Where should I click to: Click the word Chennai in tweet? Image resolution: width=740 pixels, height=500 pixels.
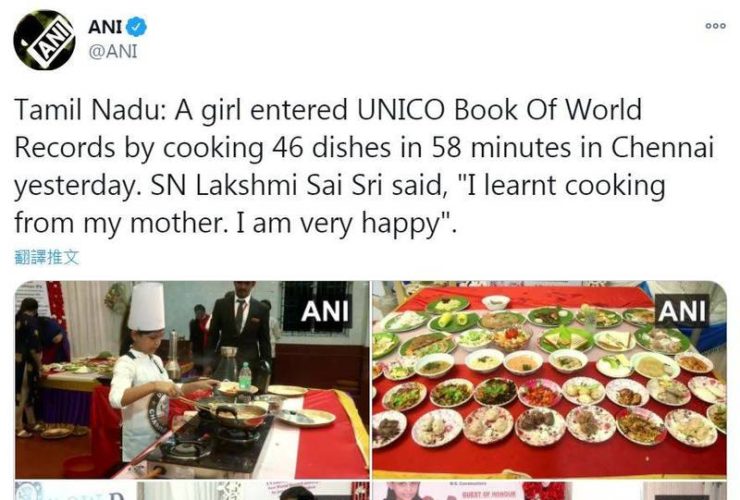(662, 147)
